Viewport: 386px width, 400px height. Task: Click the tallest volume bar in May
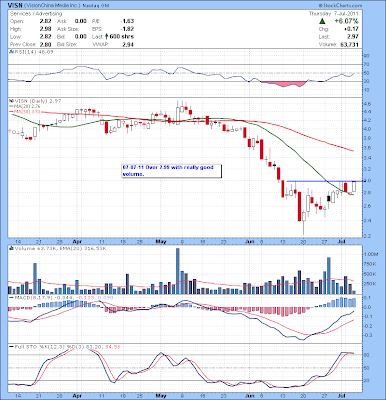[x=178, y=271]
